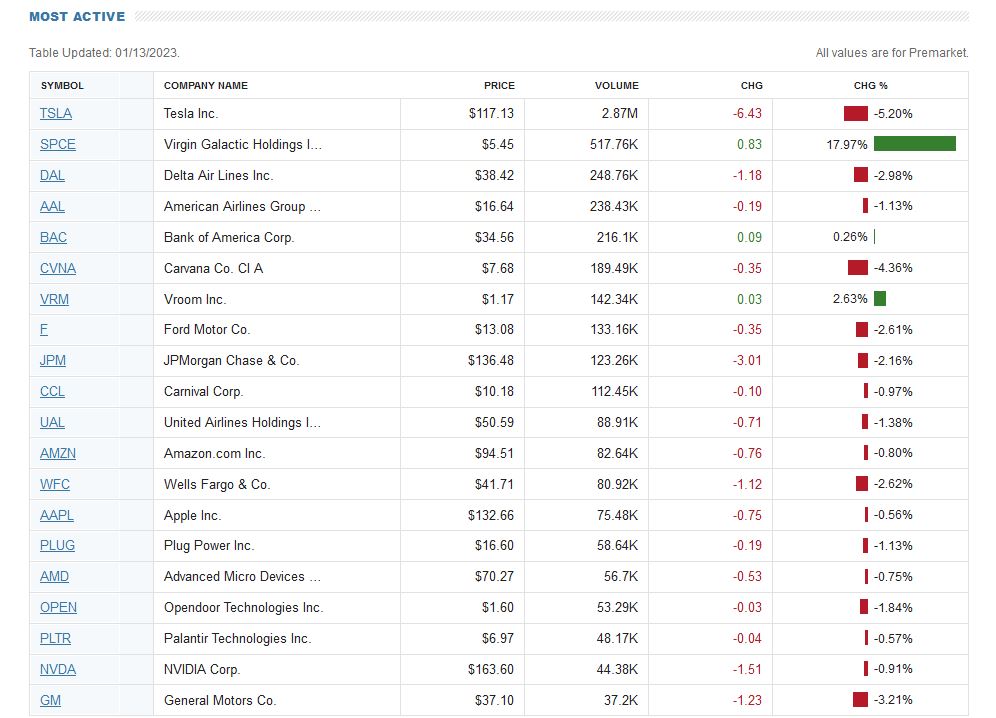
Task: Open the AMZN ticker link
Action: [57, 453]
